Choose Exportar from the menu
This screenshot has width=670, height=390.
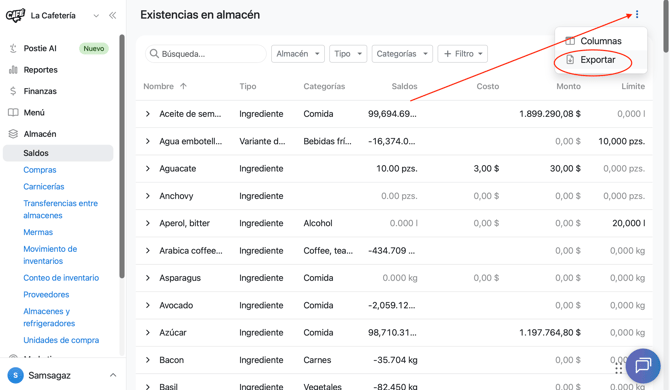click(x=601, y=60)
